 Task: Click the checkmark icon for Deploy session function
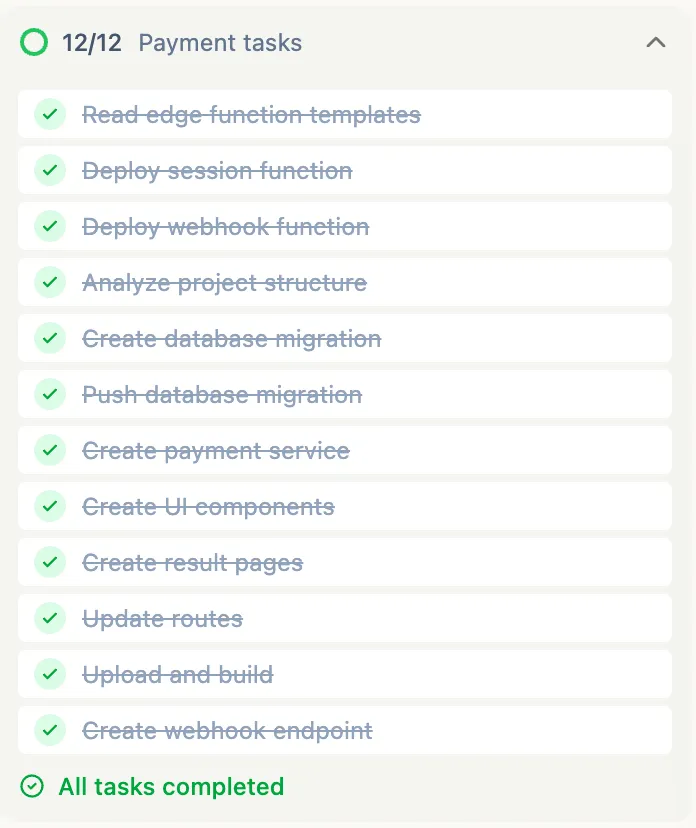click(x=50, y=170)
